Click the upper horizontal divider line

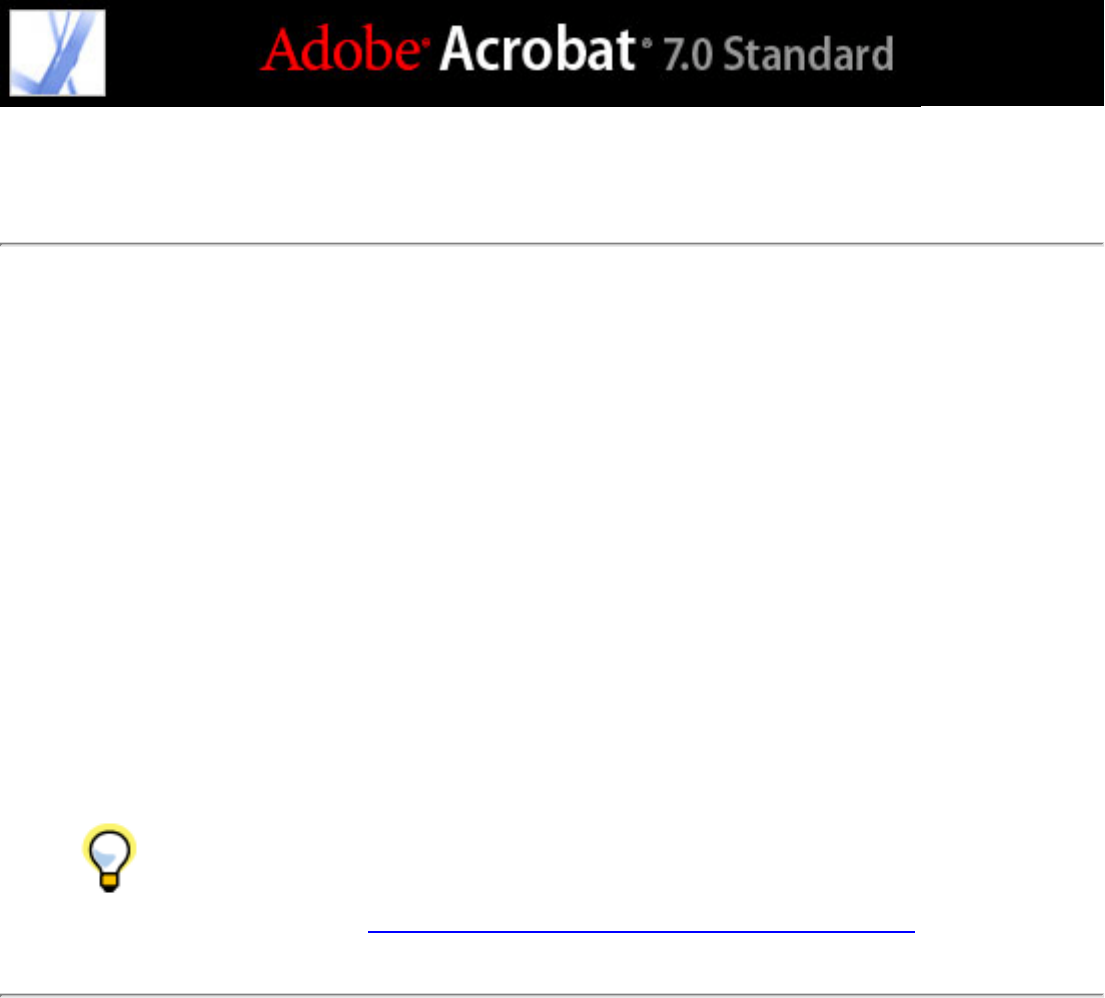pos(552,244)
